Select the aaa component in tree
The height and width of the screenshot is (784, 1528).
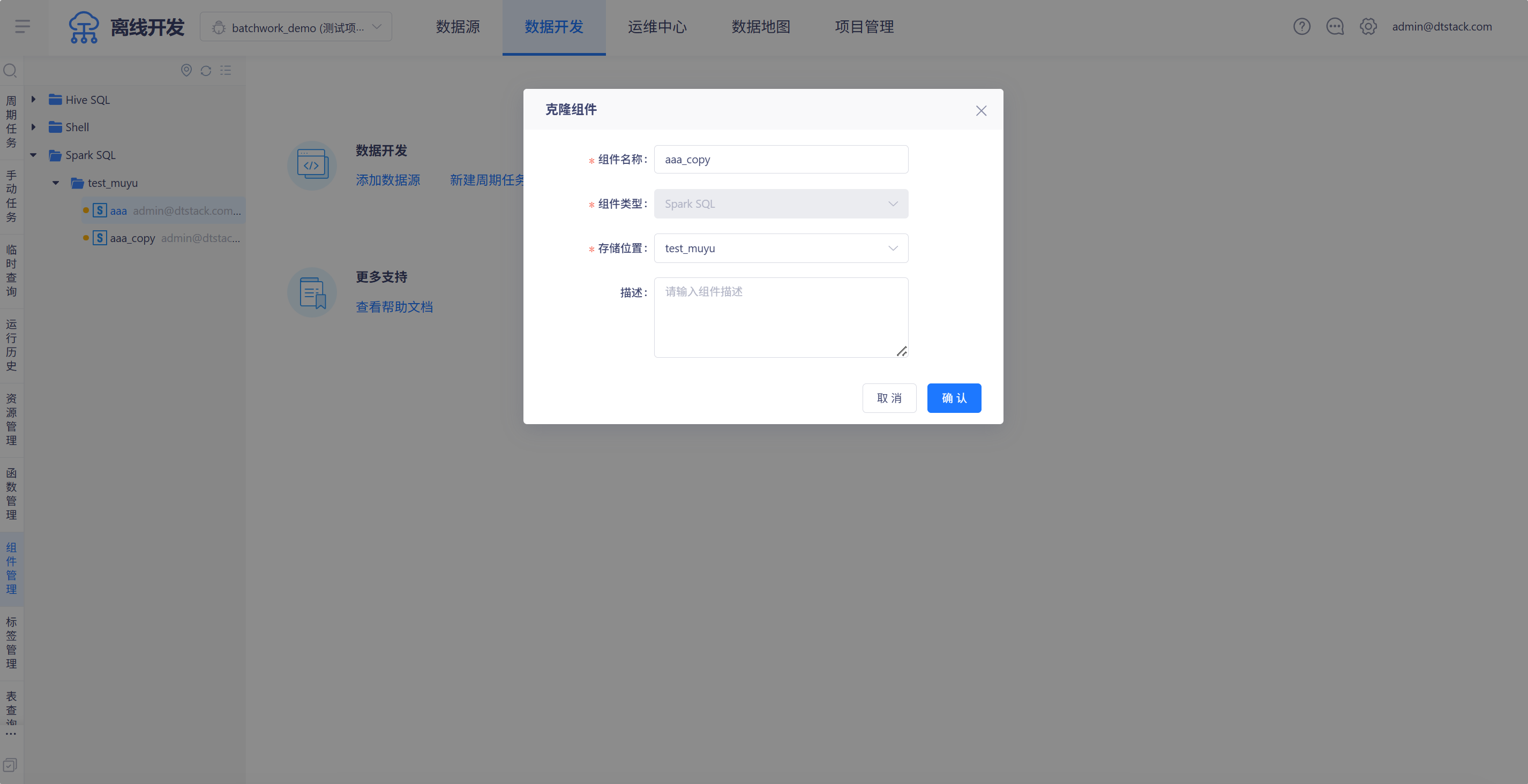click(x=164, y=210)
